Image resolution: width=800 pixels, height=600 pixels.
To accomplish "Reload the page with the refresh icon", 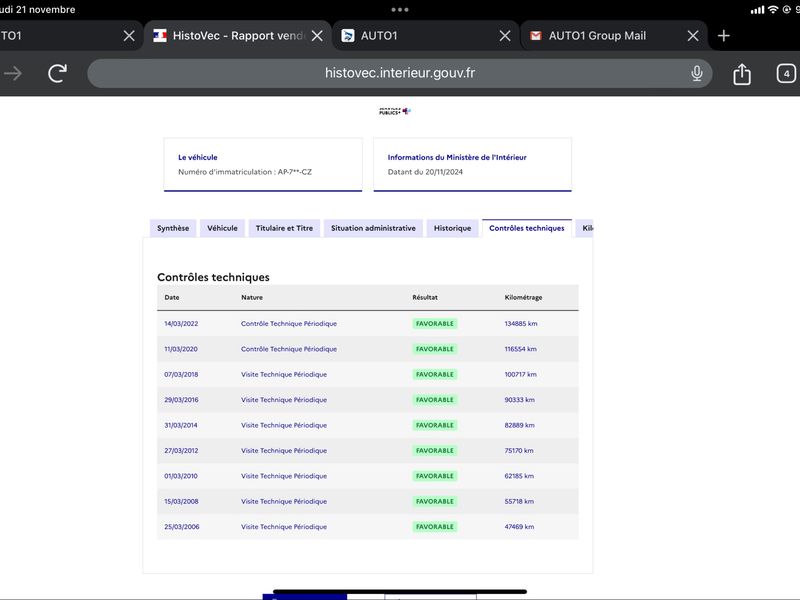I will pyautogui.click(x=58, y=73).
